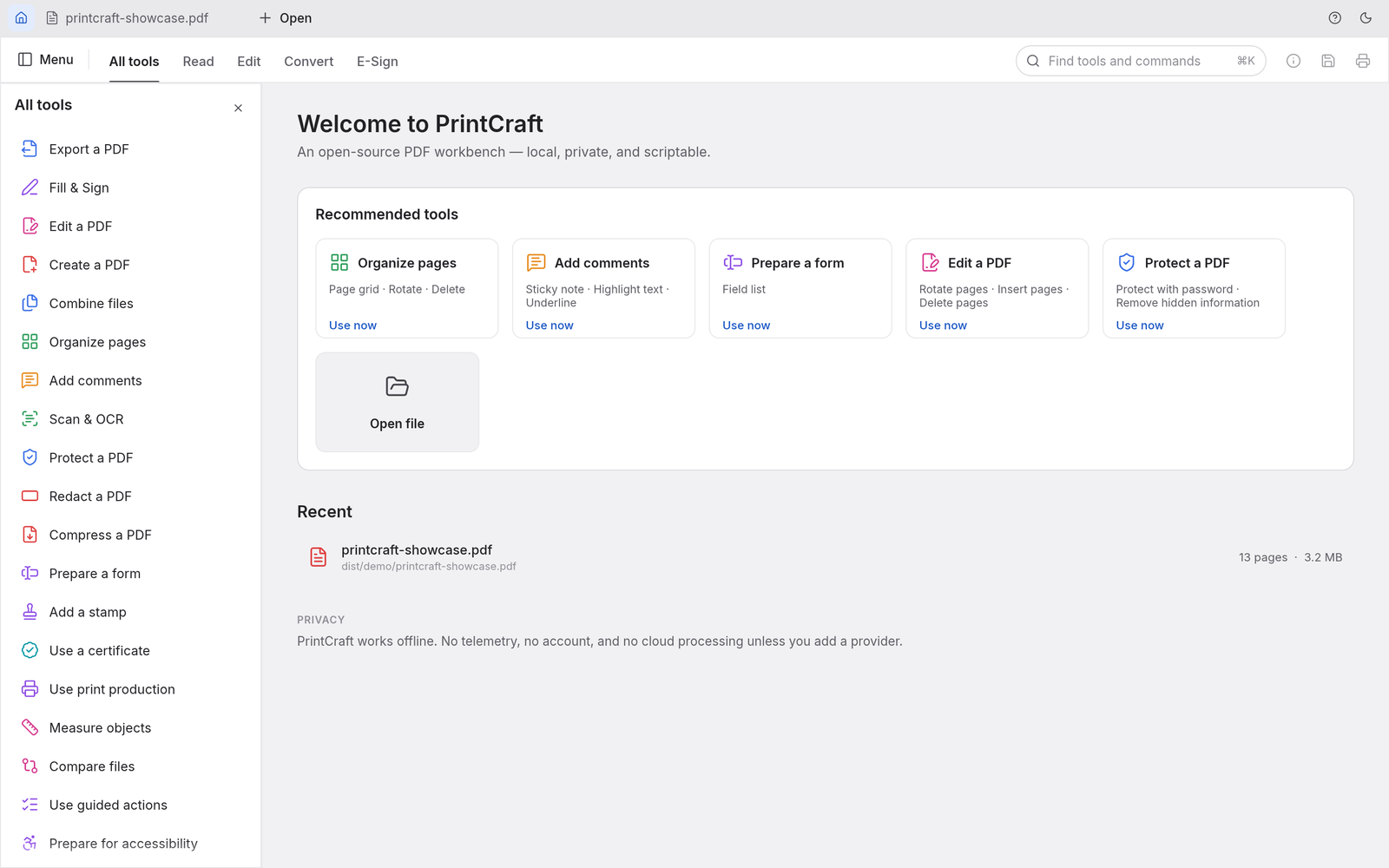Click the Use a certificate icon

pyautogui.click(x=30, y=650)
